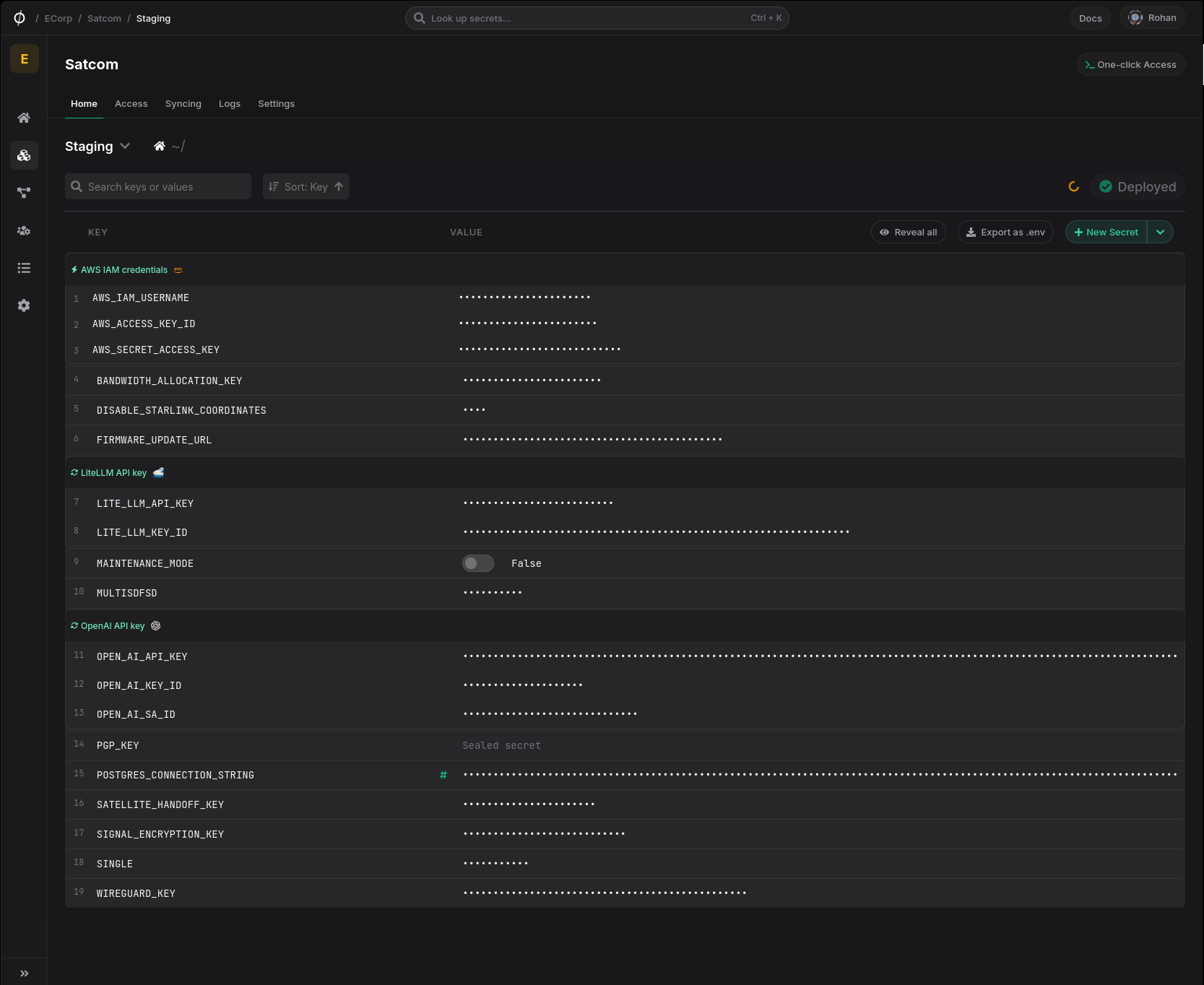The height and width of the screenshot is (985, 1204).
Task: Click the Phase logo icon in breadcrumb
Action: pos(20,18)
